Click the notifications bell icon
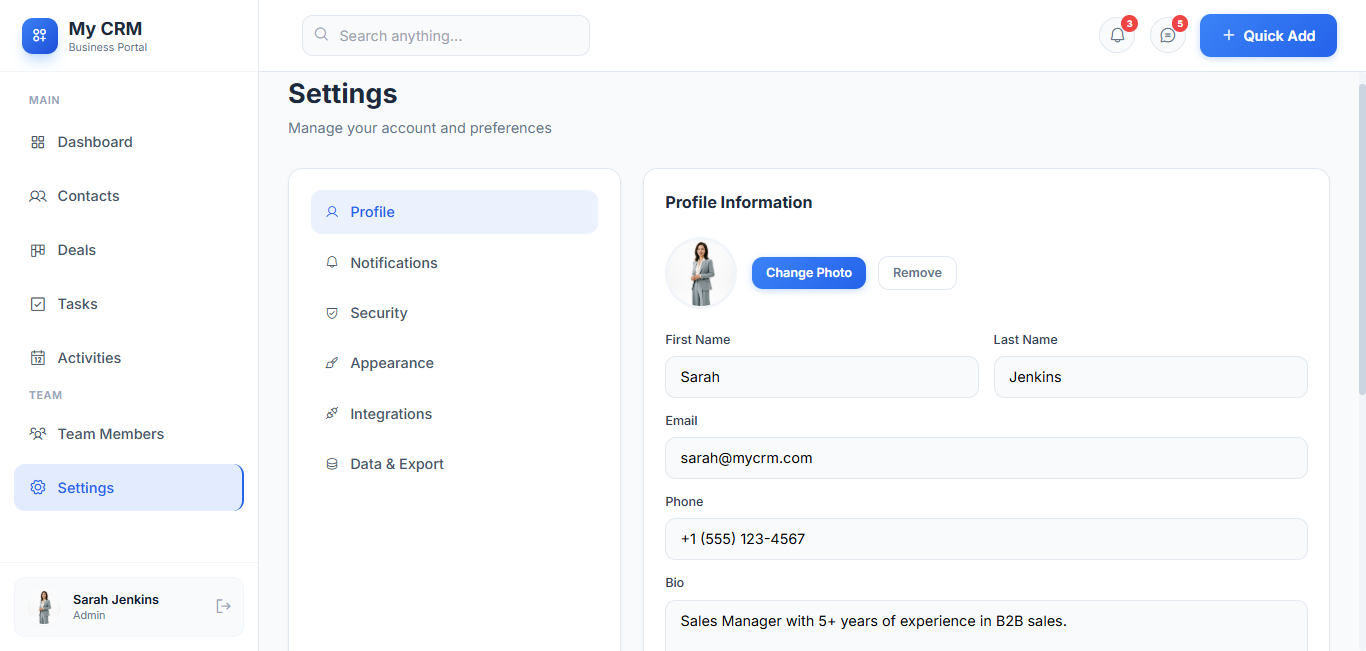This screenshot has width=1366, height=651. tap(1117, 35)
